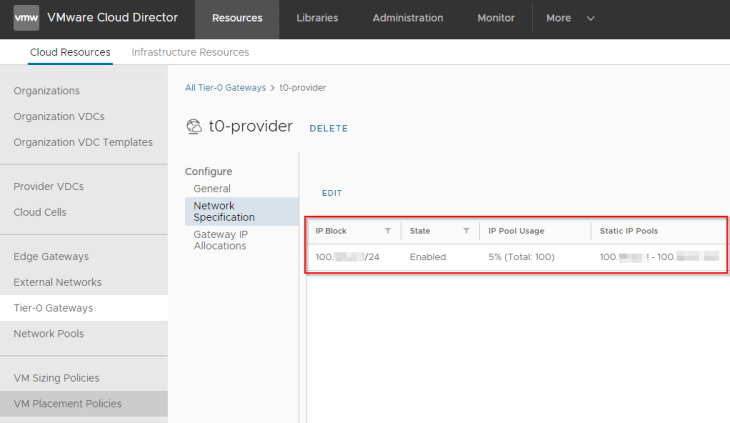This screenshot has width=730, height=423.
Task: Open the Administration menu
Action: pos(407,18)
